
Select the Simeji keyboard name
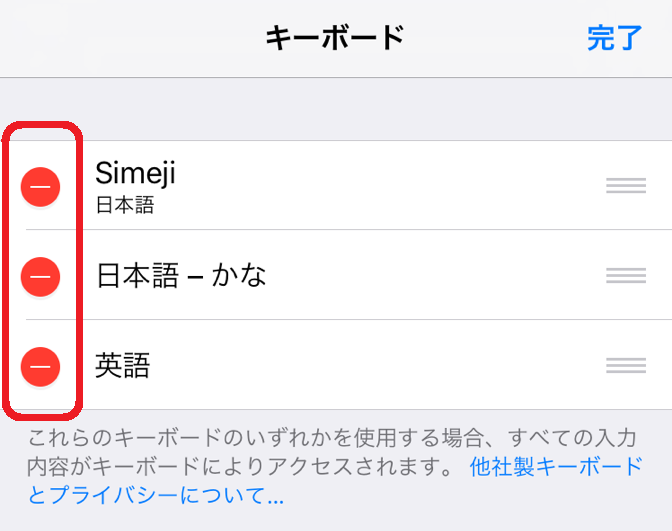point(135,174)
